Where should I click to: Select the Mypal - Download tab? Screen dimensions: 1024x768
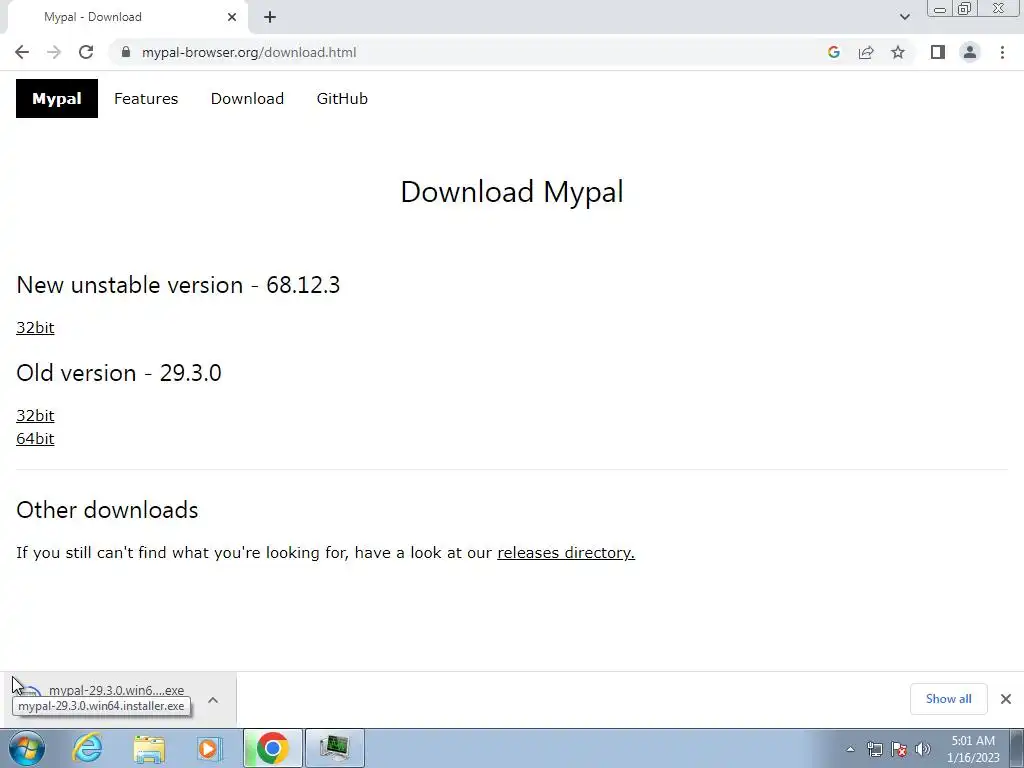coord(124,17)
